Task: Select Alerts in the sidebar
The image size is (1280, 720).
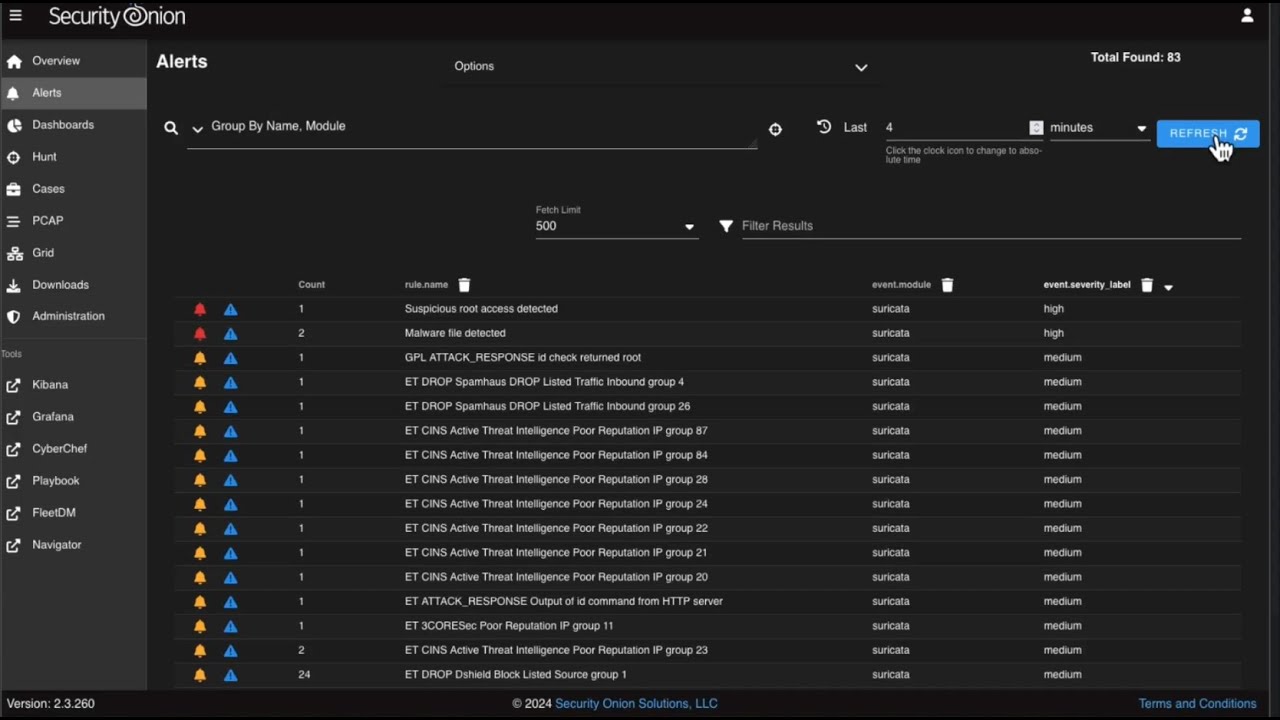Action: 73,93
